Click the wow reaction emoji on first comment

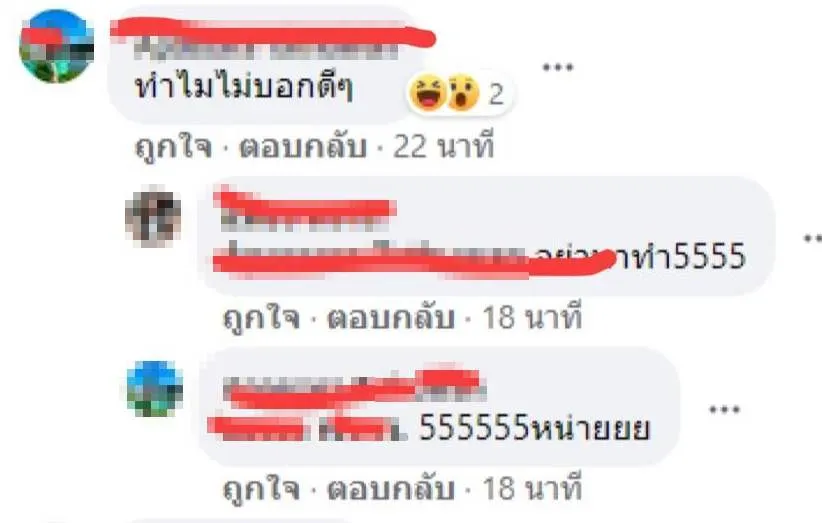click(462, 92)
